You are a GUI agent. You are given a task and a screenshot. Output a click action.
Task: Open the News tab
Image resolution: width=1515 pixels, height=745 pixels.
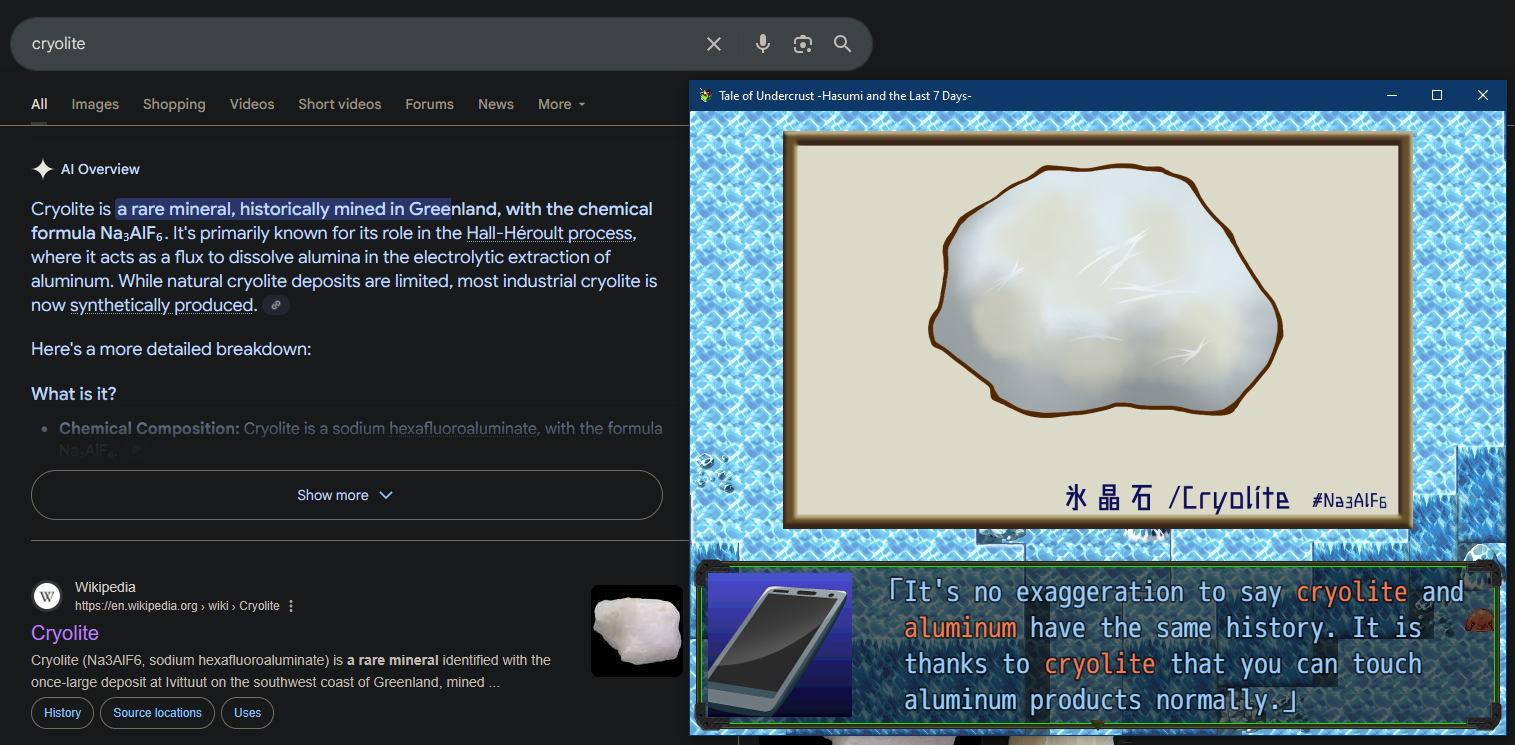[496, 104]
